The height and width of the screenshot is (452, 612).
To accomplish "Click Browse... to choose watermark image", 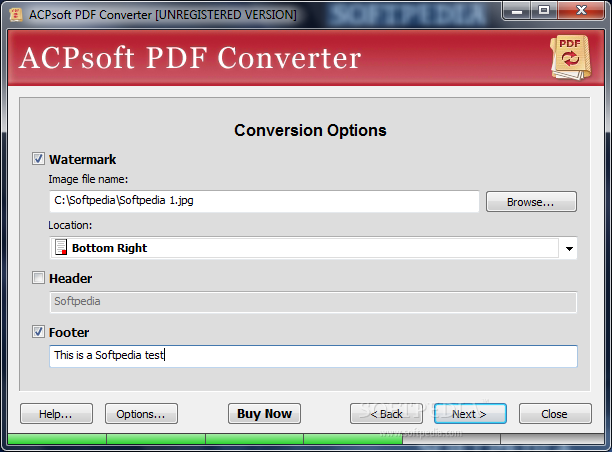I will tap(531, 202).
